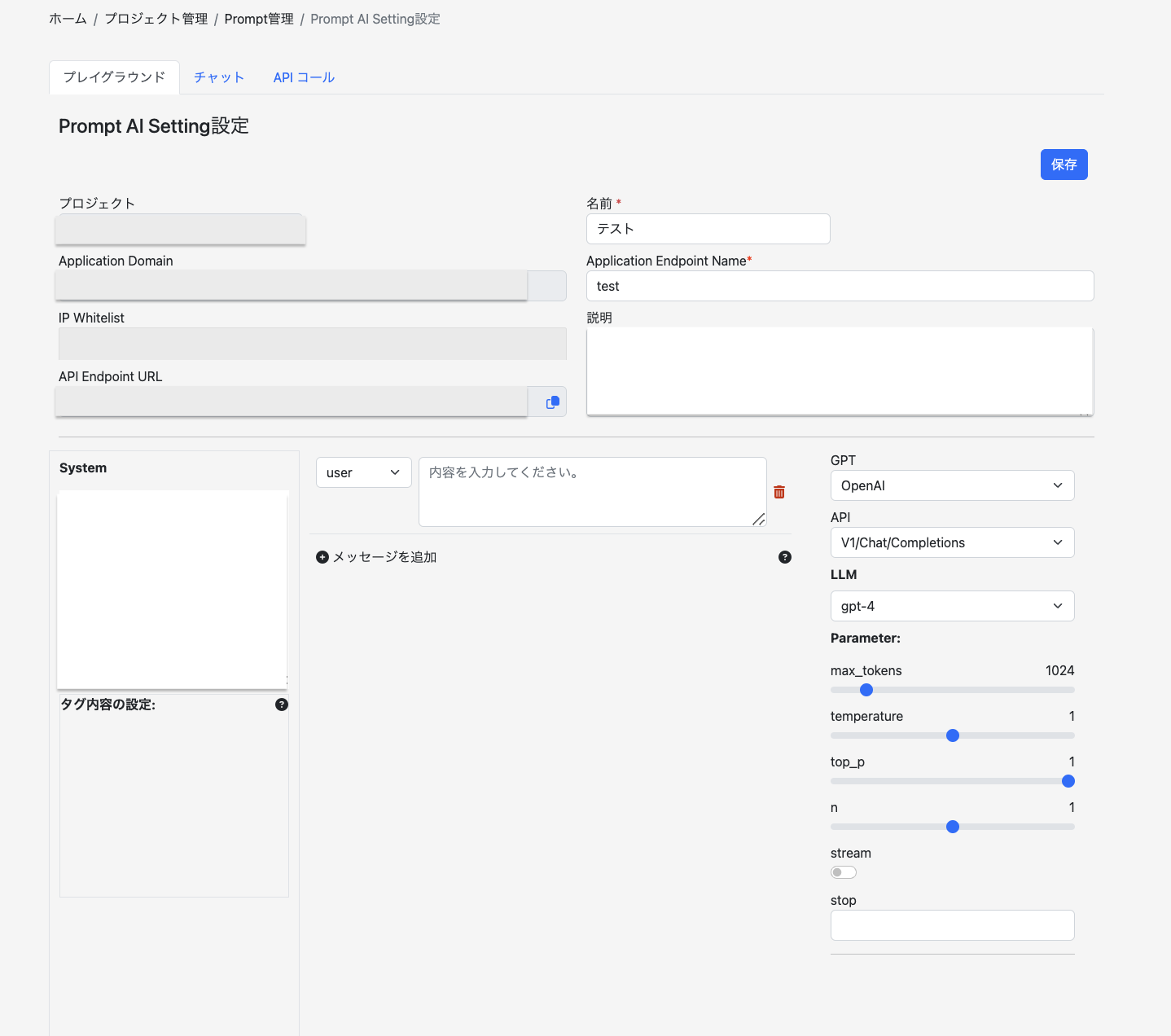1171x1036 pixels.
Task: Expand the GPT OpenAI dropdown
Action: coord(952,485)
